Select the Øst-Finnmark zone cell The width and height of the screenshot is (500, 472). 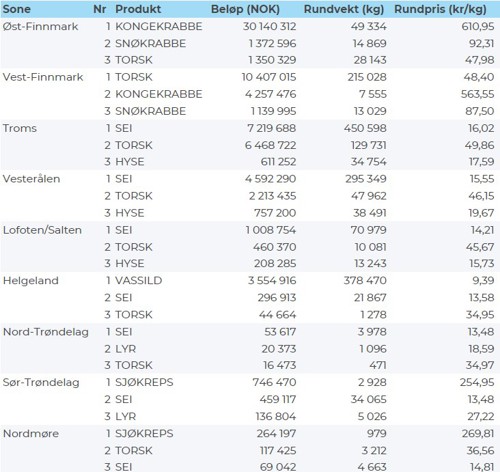click(x=40, y=26)
